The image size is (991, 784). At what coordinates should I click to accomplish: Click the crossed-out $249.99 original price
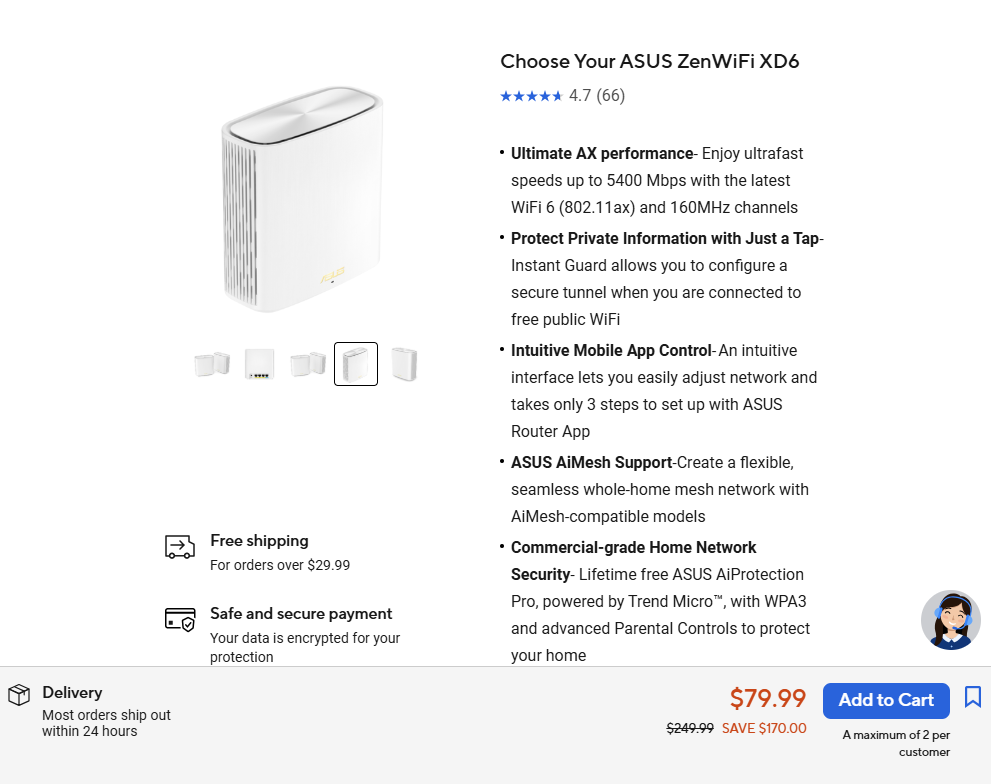coord(690,728)
